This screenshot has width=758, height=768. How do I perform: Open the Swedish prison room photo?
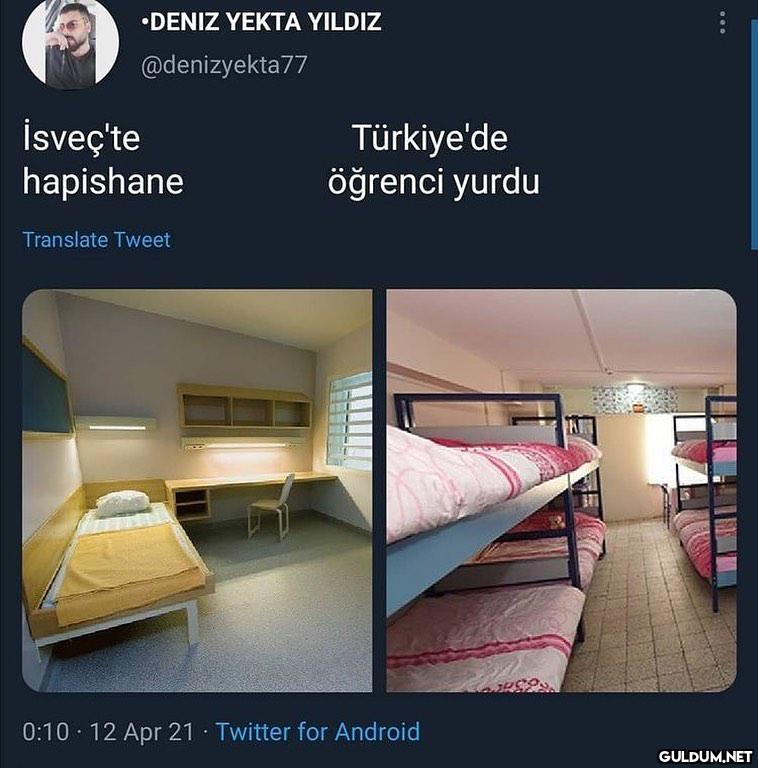(197, 490)
